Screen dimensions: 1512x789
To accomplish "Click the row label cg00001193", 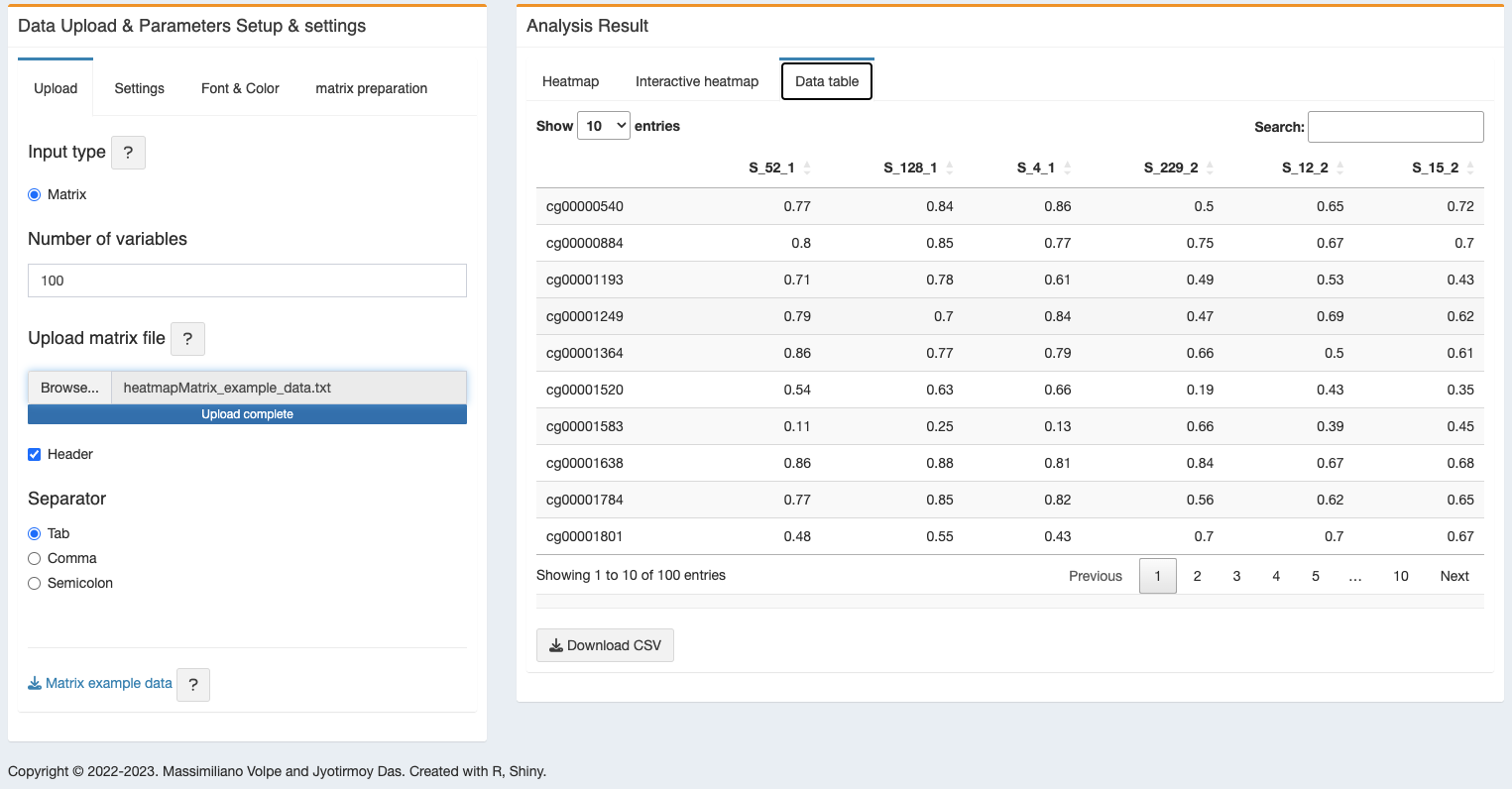I will tap(585, 280).
